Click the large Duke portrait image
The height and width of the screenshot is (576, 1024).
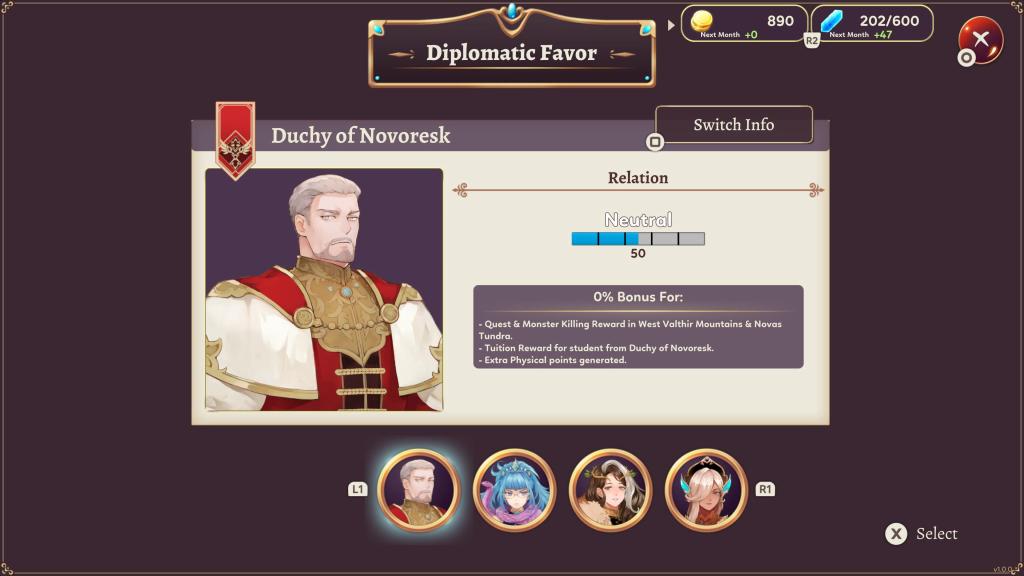tap(324, 289)
